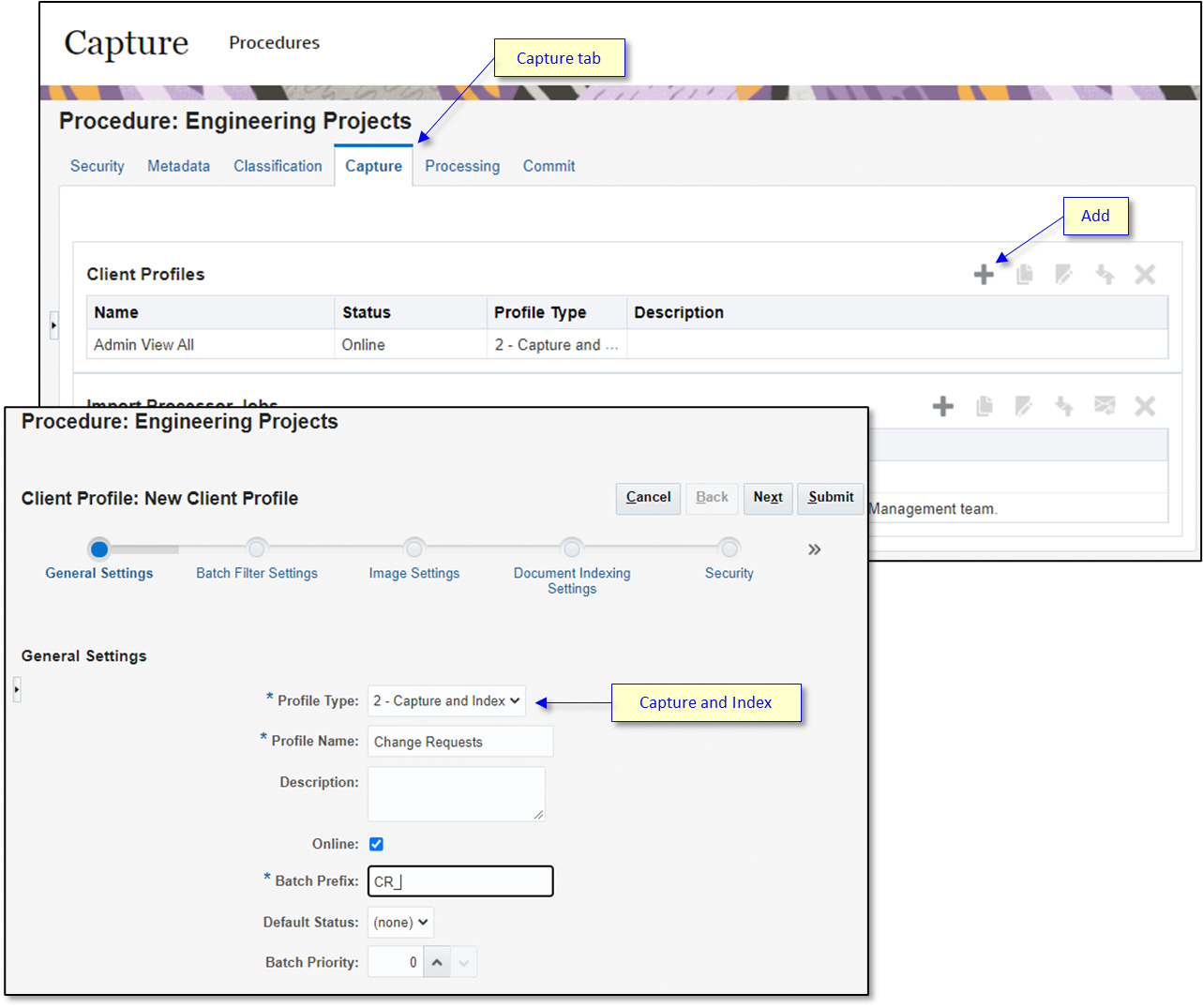Viewport: 1203px width, 1008px height.
Task: Click the Delete X icon for Client Profiles
Action: point(1145,274)
